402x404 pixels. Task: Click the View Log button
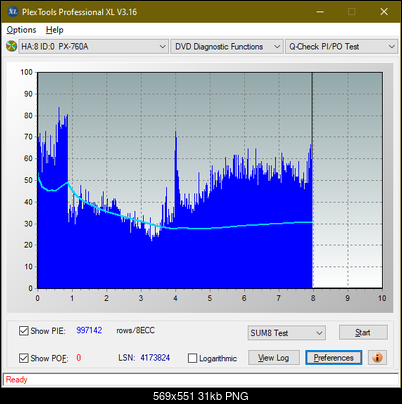tap(274, 358)
